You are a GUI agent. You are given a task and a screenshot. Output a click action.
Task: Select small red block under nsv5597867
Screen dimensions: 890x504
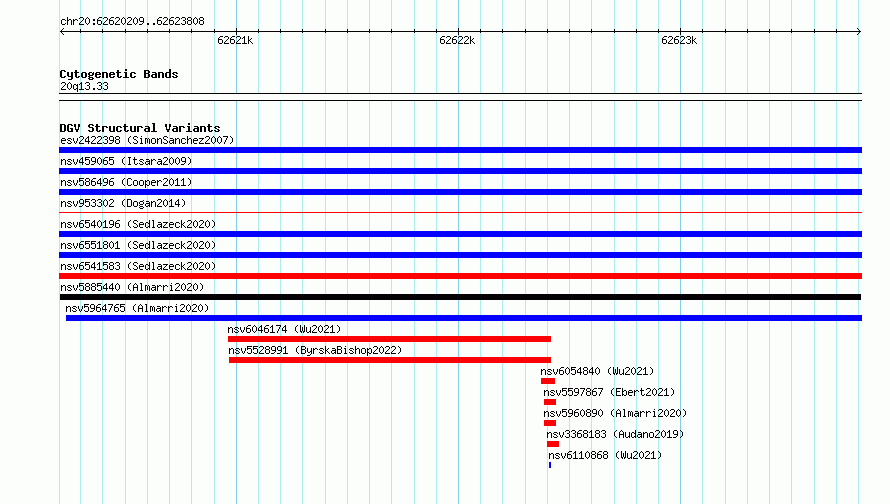550,402
